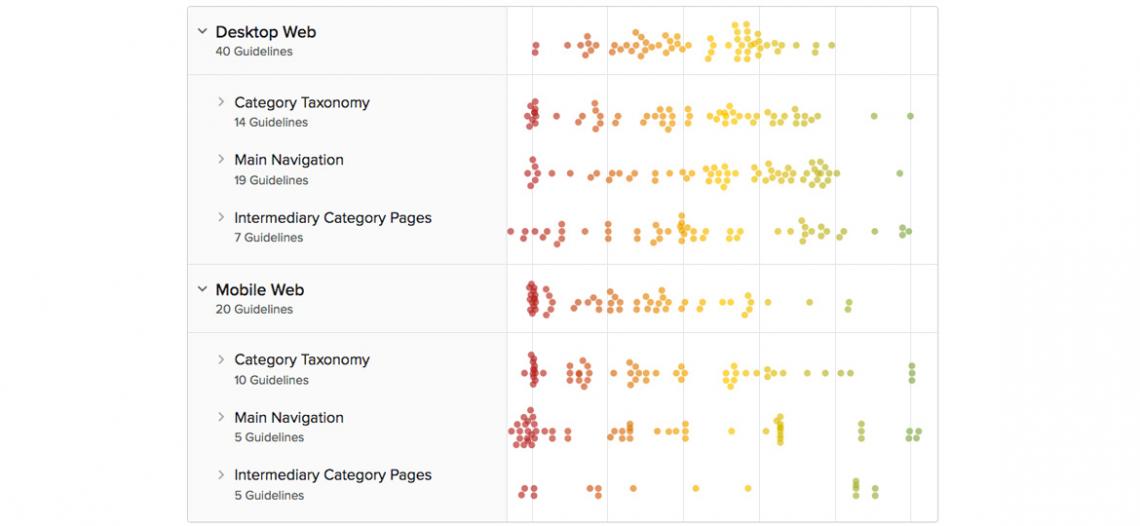The width and height of the screenshot is (1140, 526).
Task: Expand chevron beside Desktop Web's Main Navigation
Action: tap(221, 160)
